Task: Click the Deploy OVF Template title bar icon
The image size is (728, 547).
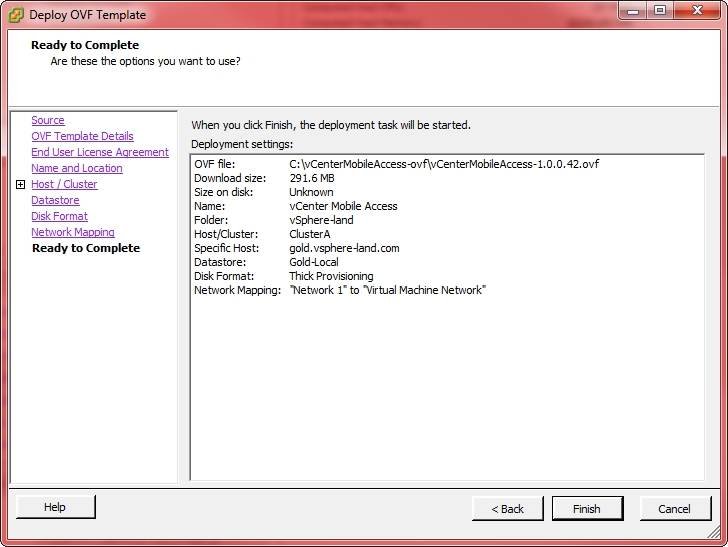Action: [x=16, y=14]
